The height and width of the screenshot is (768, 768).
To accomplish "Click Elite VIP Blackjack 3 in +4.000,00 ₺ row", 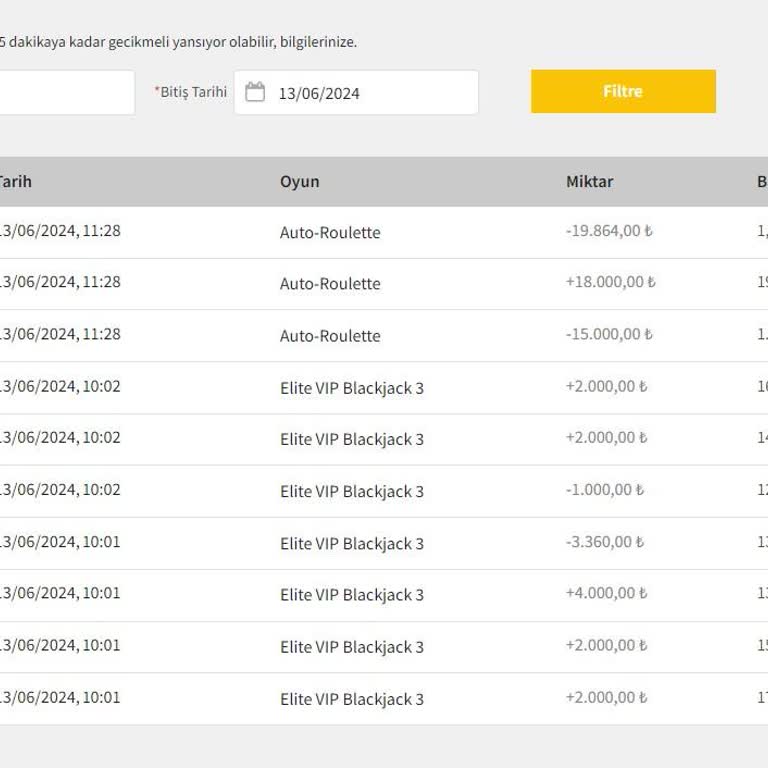I will coord(352,595).
